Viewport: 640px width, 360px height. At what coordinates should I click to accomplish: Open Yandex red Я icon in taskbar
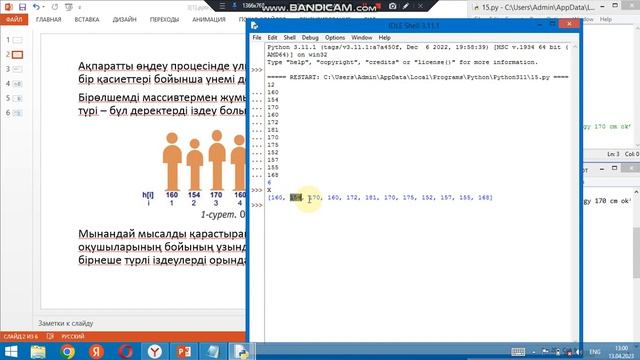point(96,351)
